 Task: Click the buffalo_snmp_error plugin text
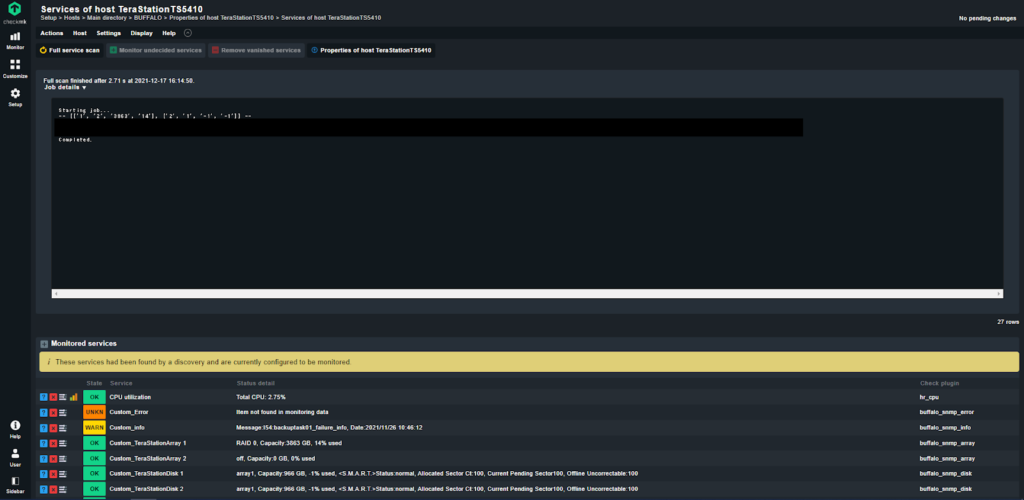pos(946,413)
